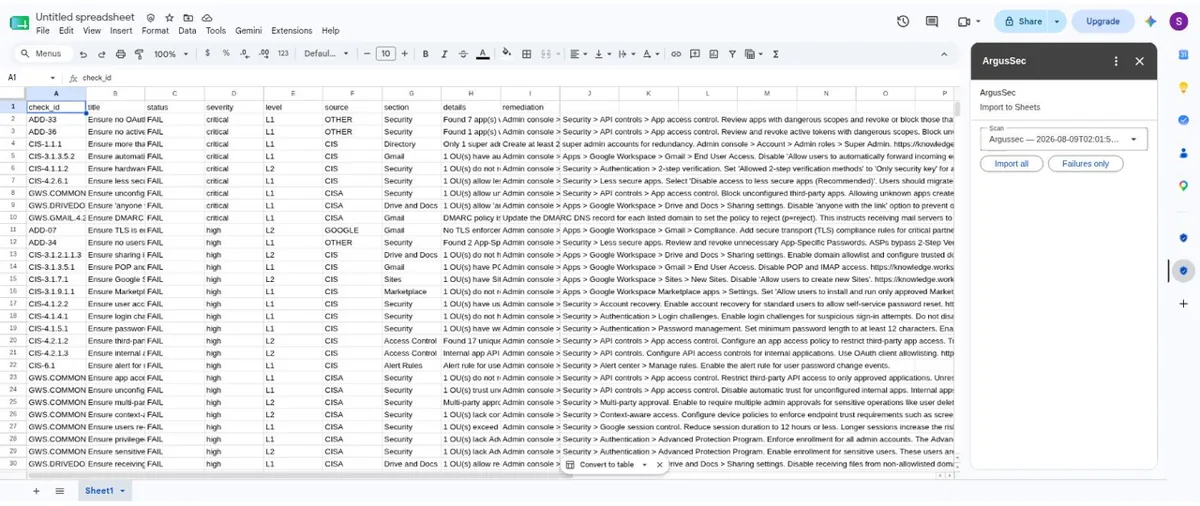Click the undo arrow in the toolbar
This screenshot has height=506, width=1200.
(84, 54)
